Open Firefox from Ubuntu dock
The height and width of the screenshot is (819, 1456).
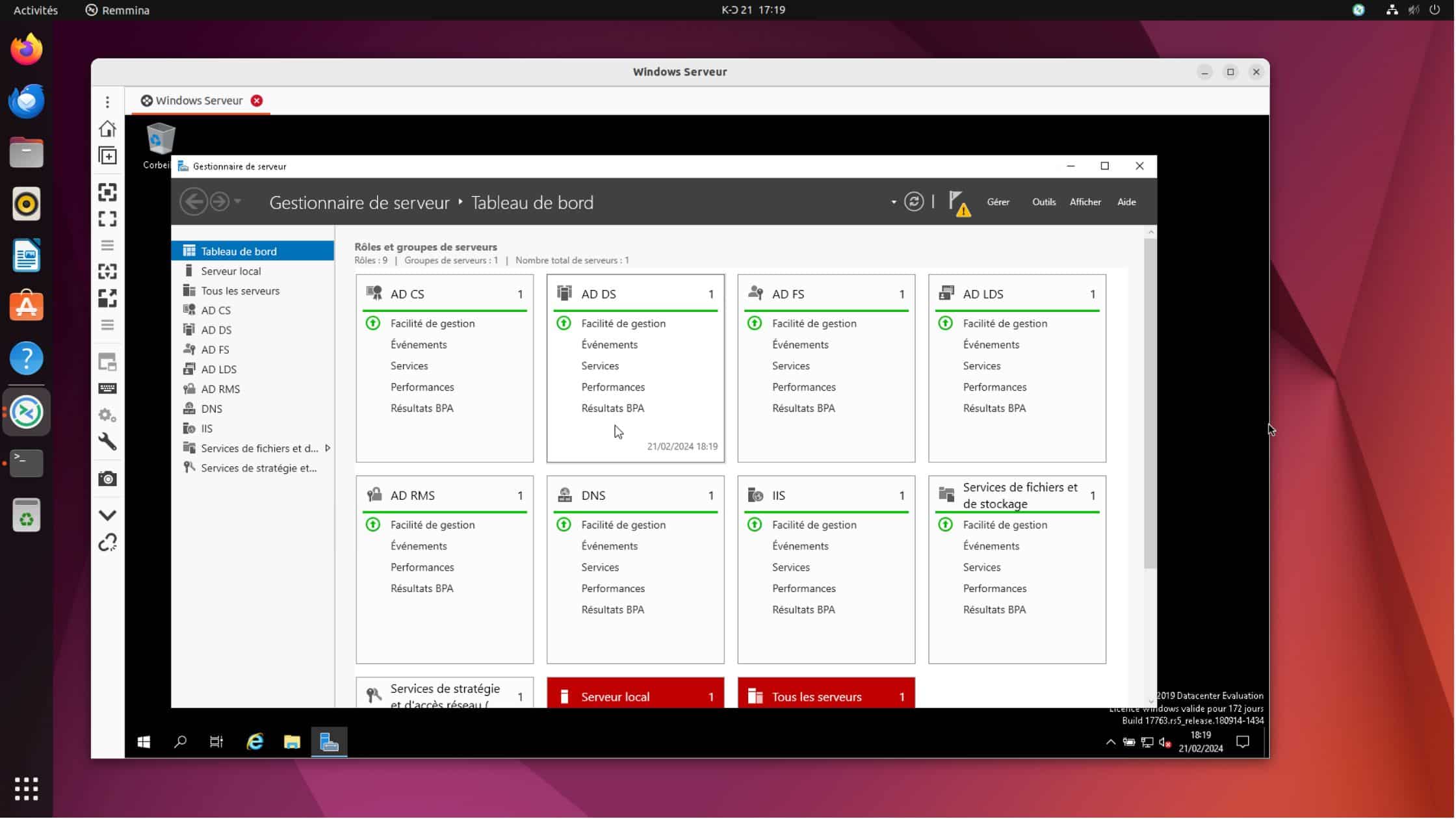[27, 49]
